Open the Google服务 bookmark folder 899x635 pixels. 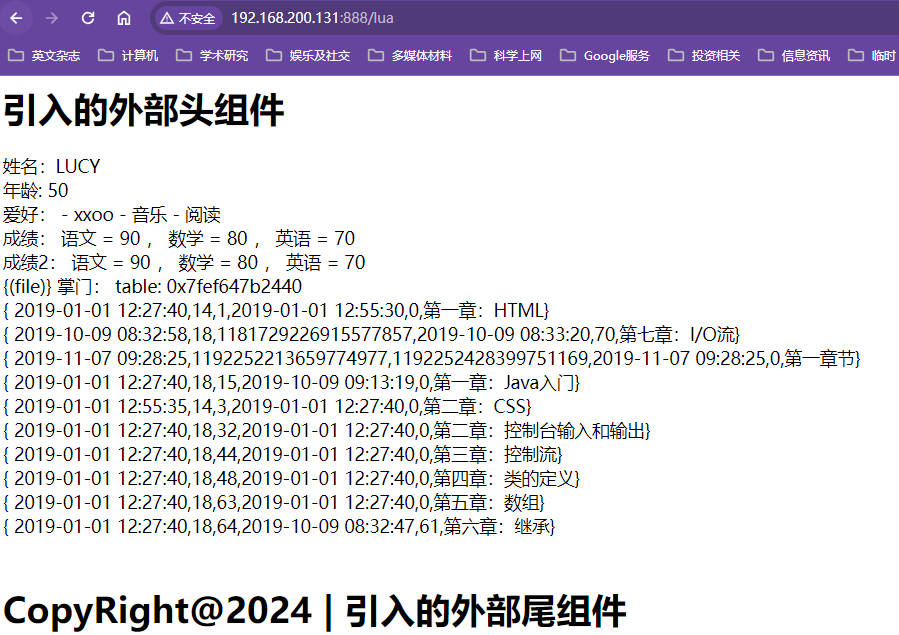(605, 56)
